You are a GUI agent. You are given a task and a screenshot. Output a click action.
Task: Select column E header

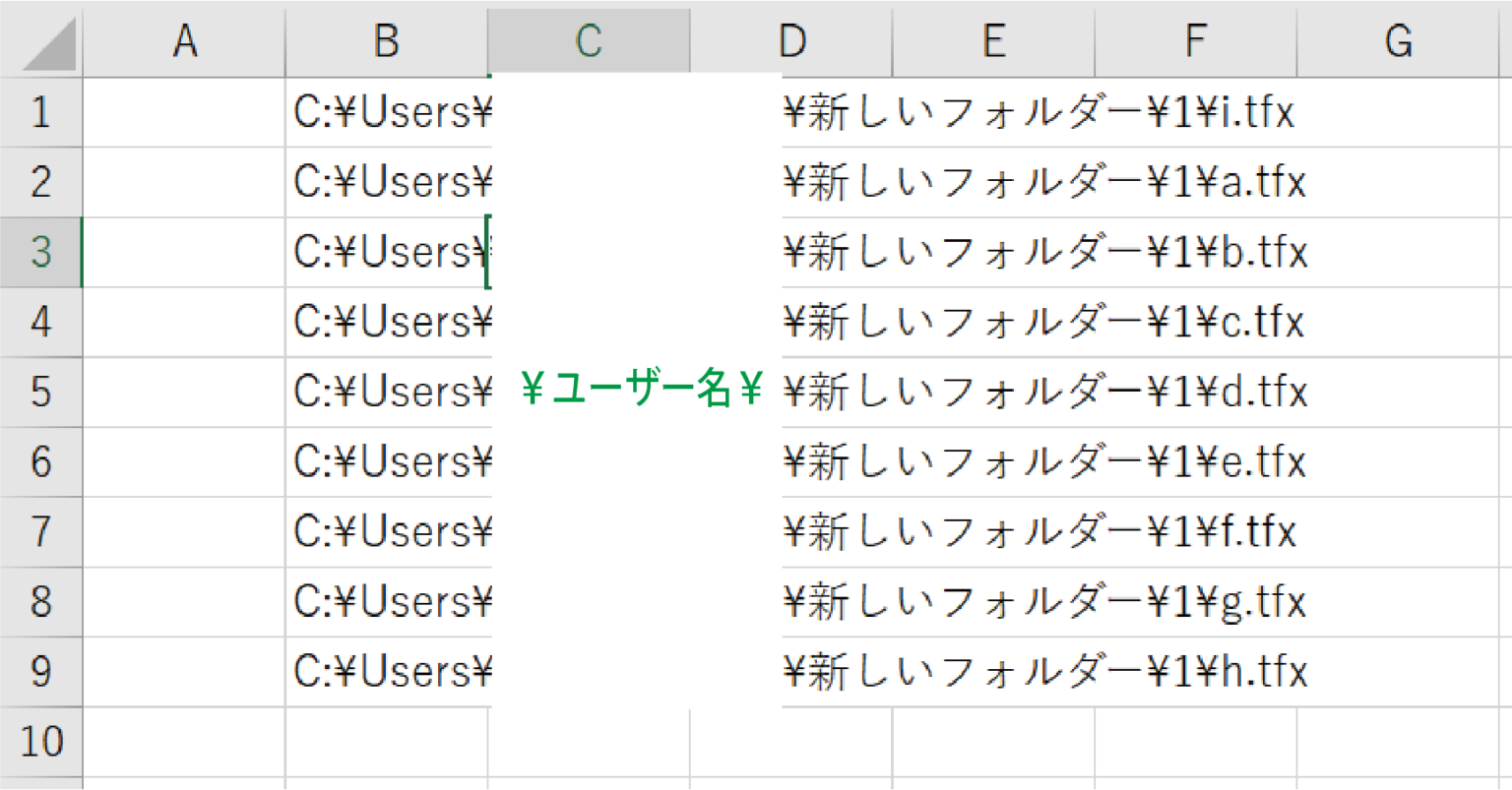992,40
